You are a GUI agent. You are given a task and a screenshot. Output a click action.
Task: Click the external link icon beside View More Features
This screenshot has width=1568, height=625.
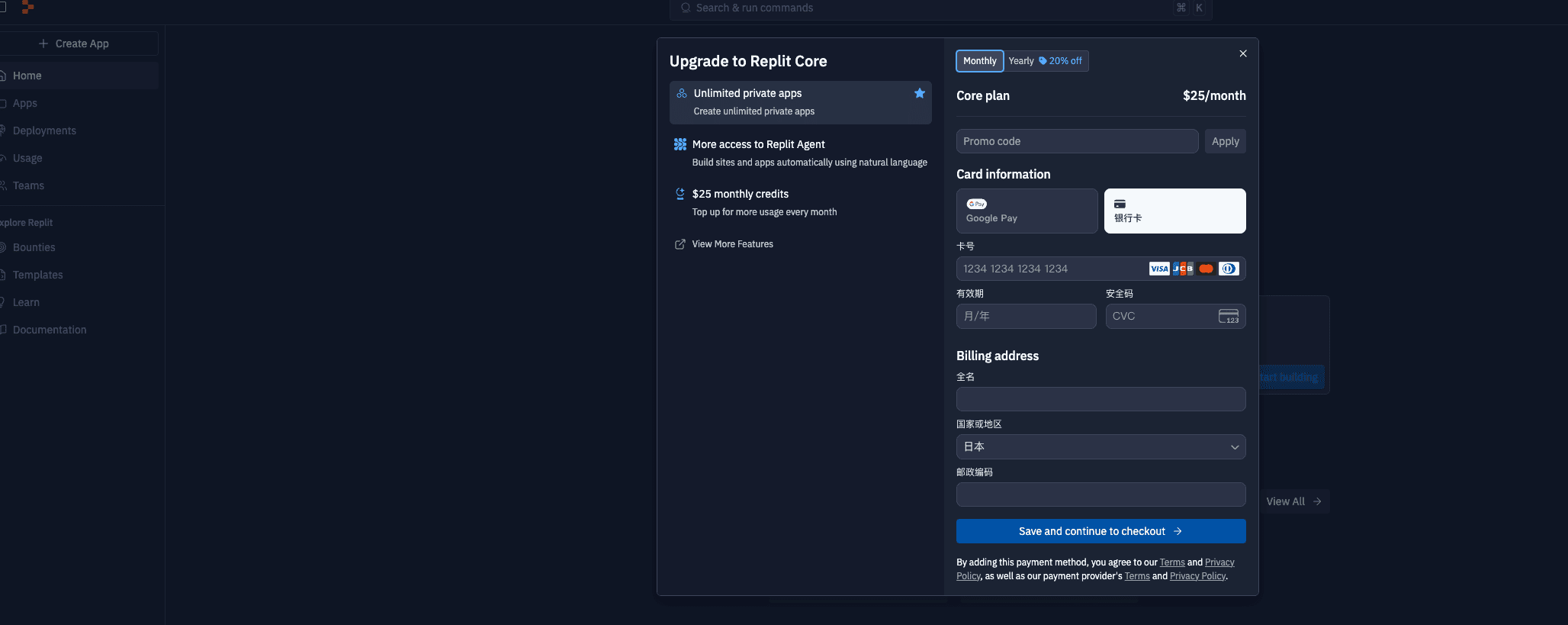[680, 244]
